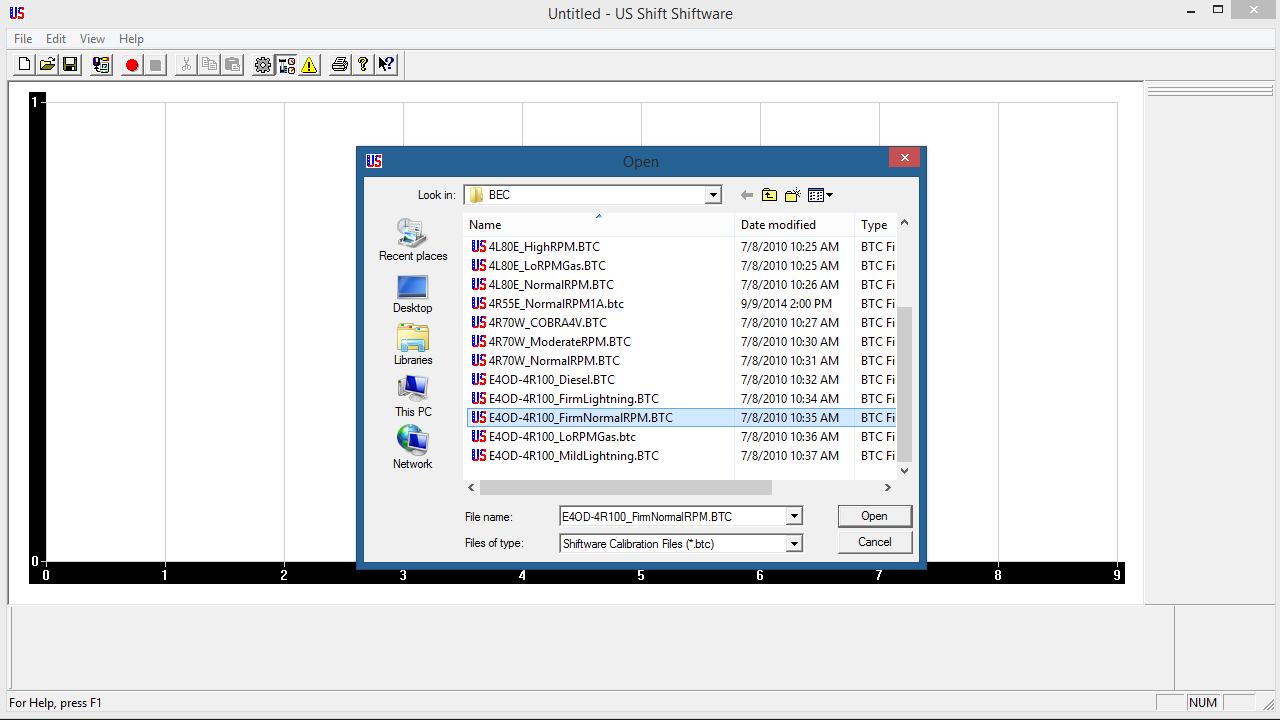This screenshot has width=1280, height=720.
Task: Click the connect-to-controller icon in toolbar
Action: tap(101, 65)
